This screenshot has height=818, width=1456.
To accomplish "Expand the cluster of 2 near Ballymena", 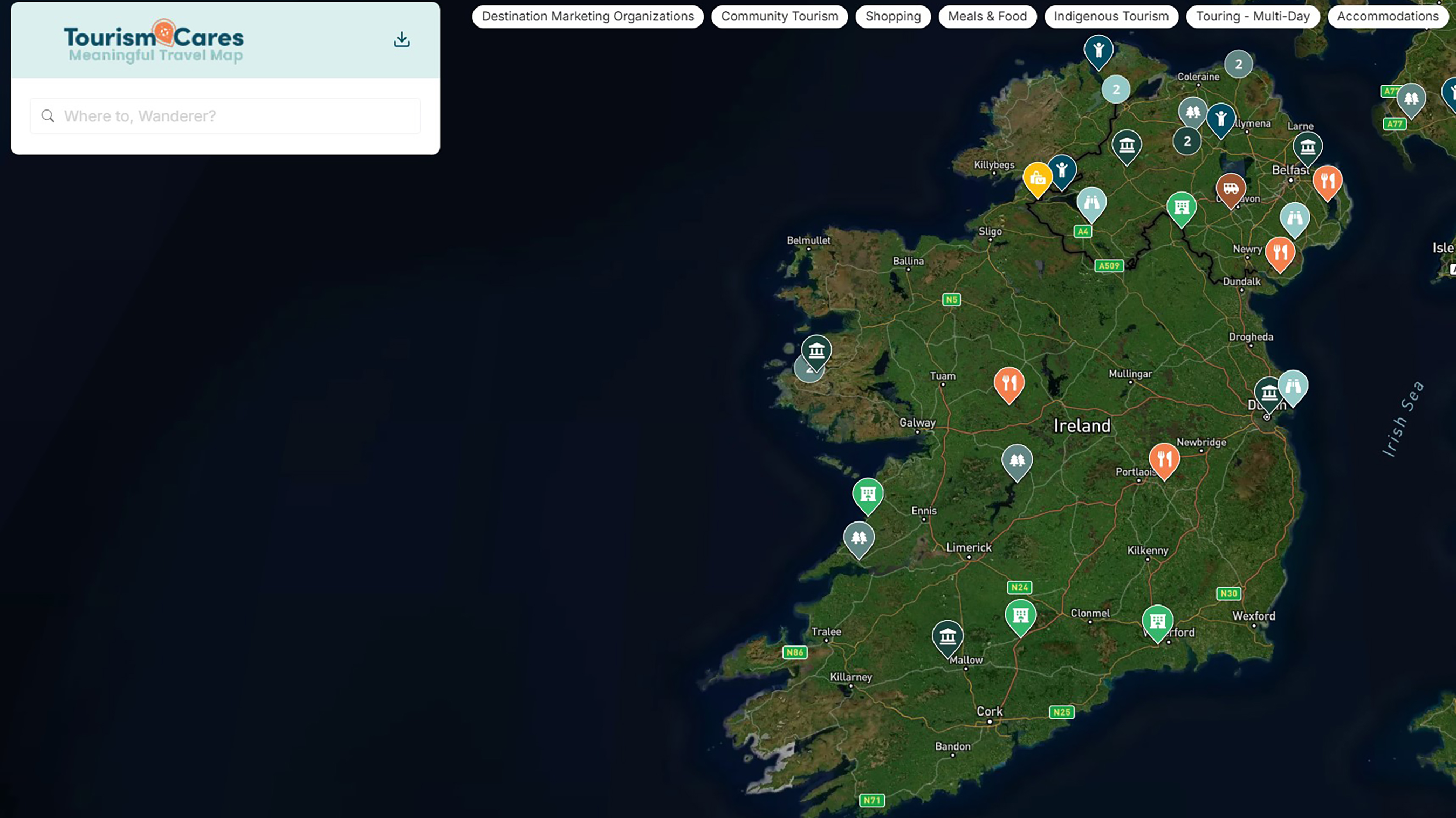I will pos(1187,141).
